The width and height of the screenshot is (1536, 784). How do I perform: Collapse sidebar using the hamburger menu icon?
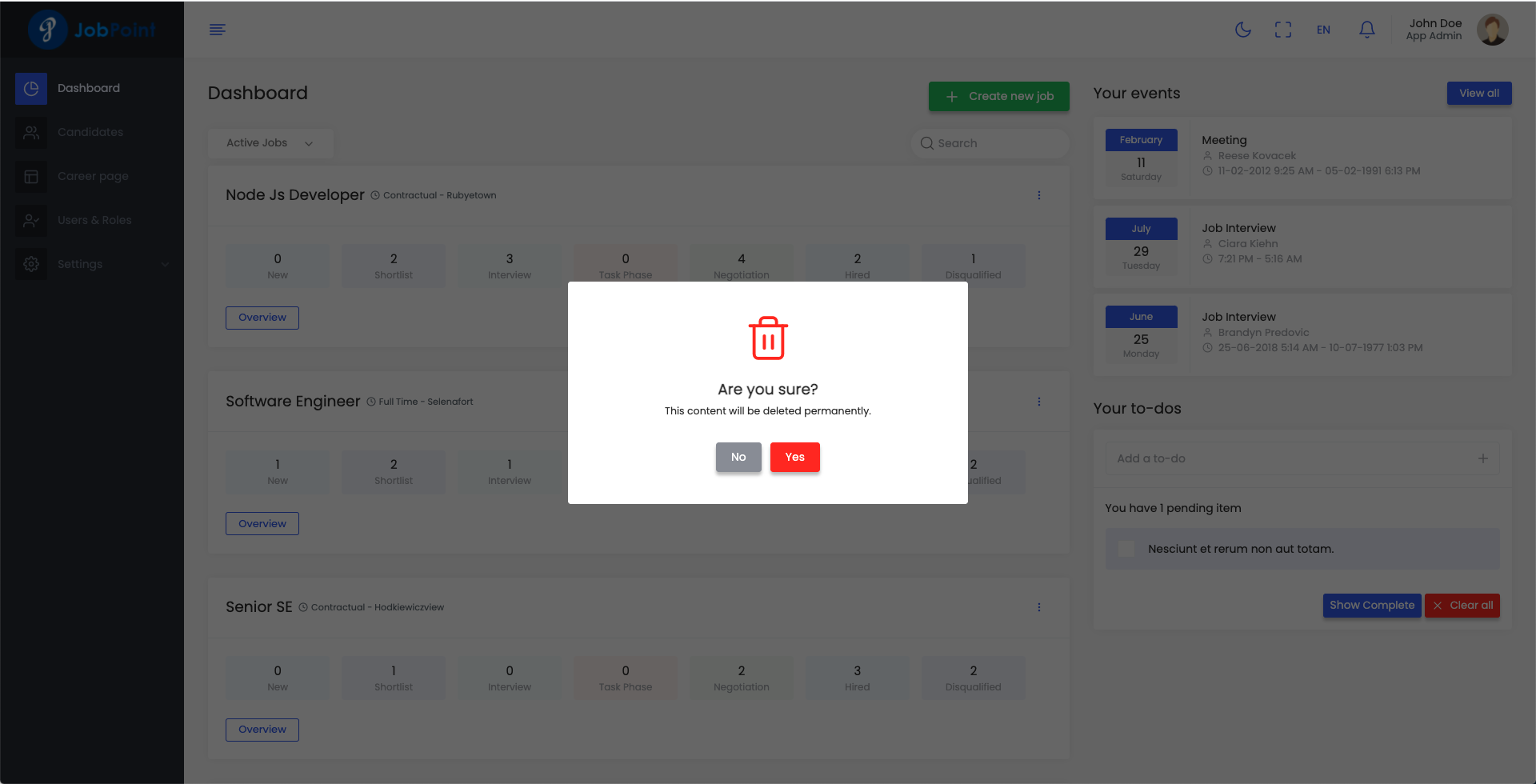(217, 30)
